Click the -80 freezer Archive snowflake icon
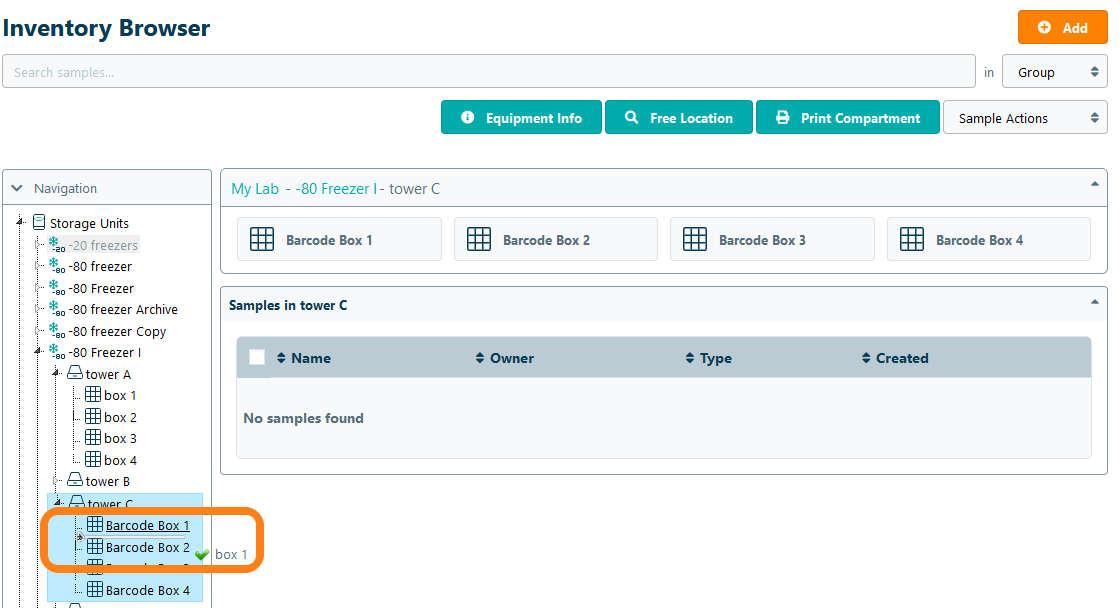This screenshot has width=1120, height=608. point(55,309)
